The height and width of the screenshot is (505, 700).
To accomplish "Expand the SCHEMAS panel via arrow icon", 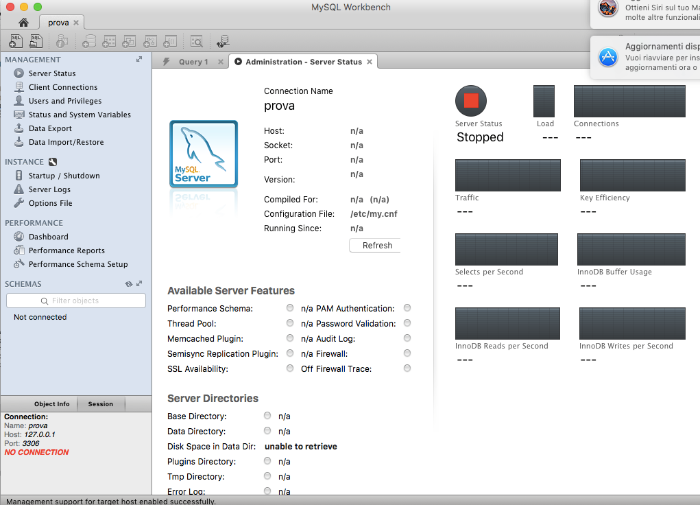I will click(x=139, y=284).
